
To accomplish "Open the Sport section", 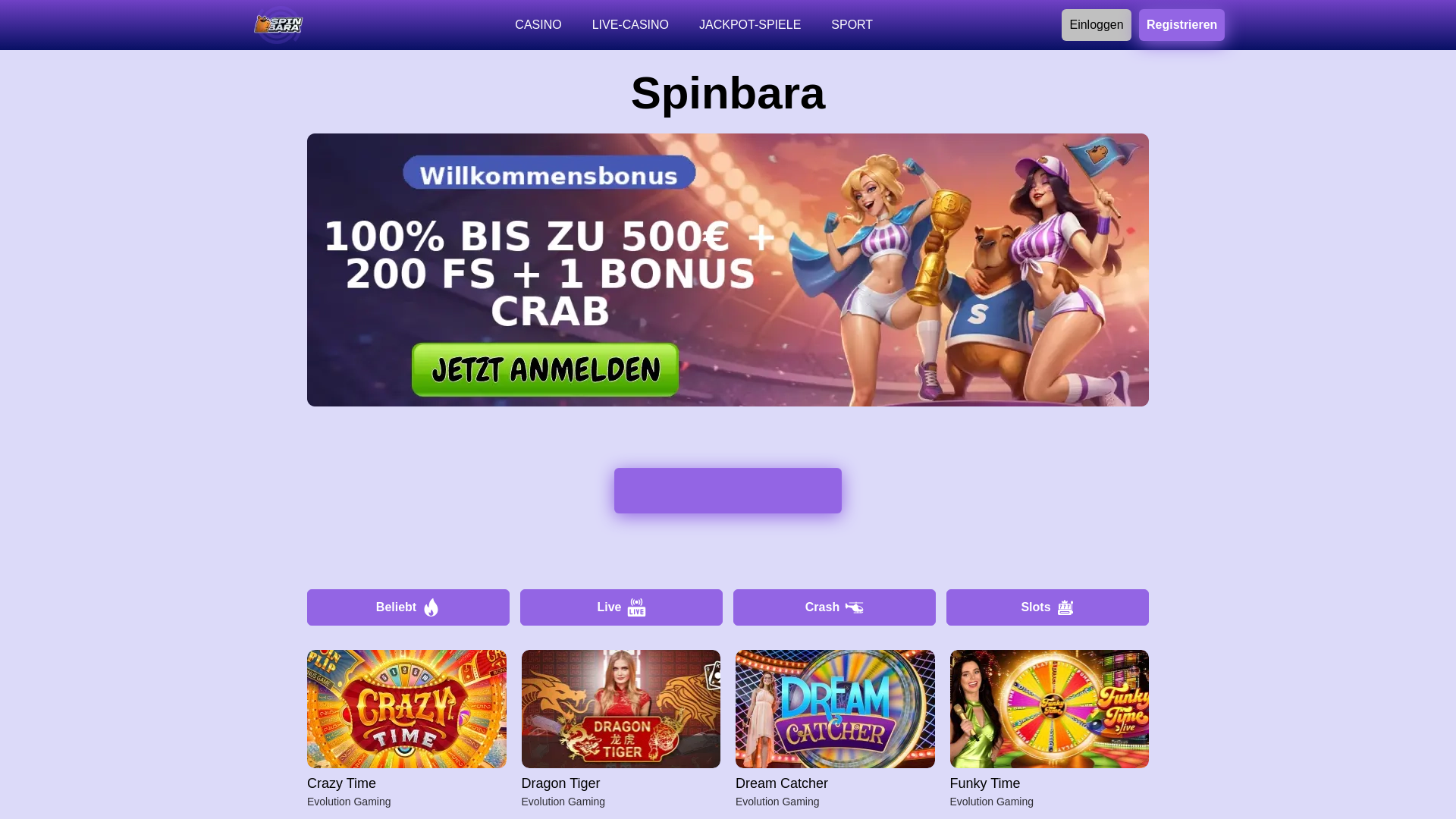I will tap(852, 25).
